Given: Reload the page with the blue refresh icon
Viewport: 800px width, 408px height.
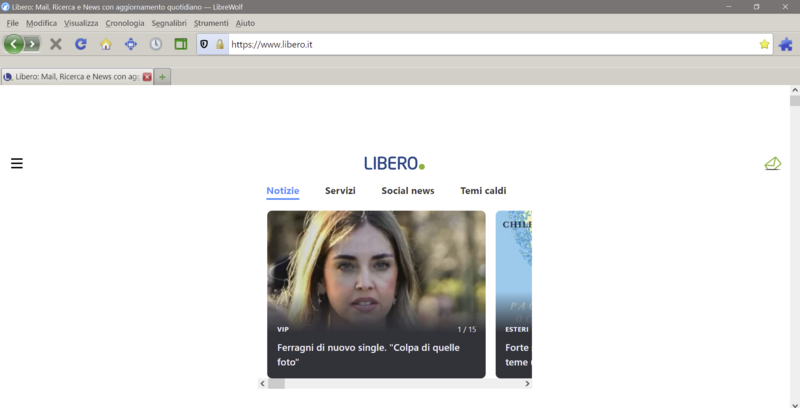Looking at the screenshot, I should point(81,44).
